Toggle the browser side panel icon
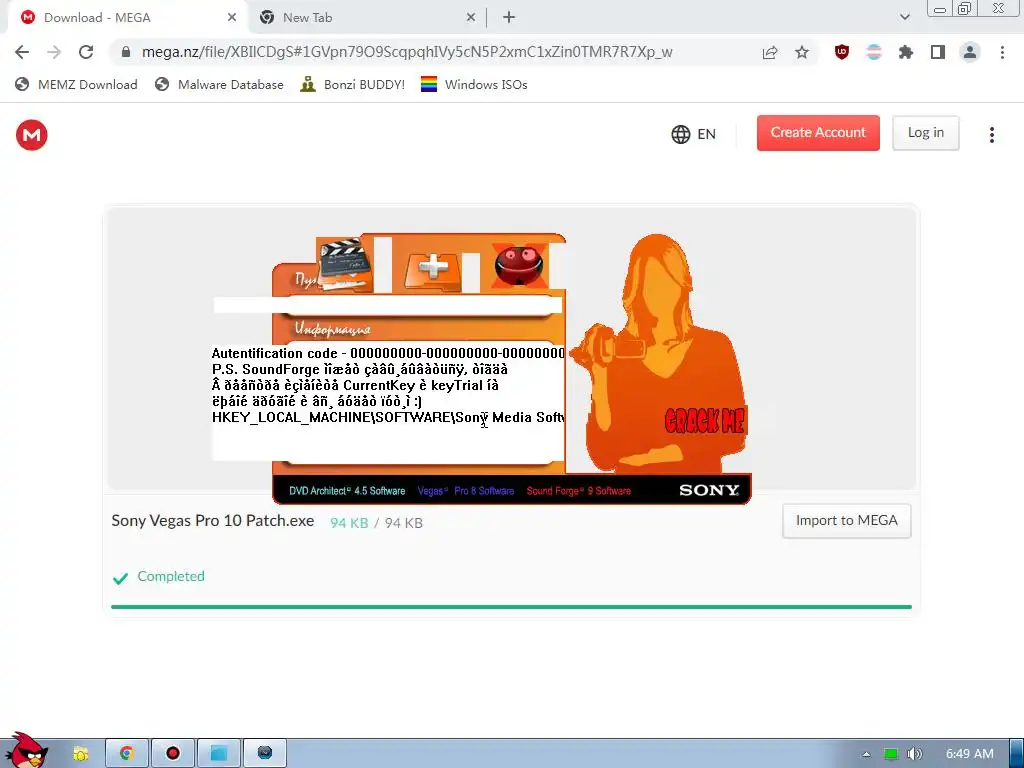 point(938,52)
